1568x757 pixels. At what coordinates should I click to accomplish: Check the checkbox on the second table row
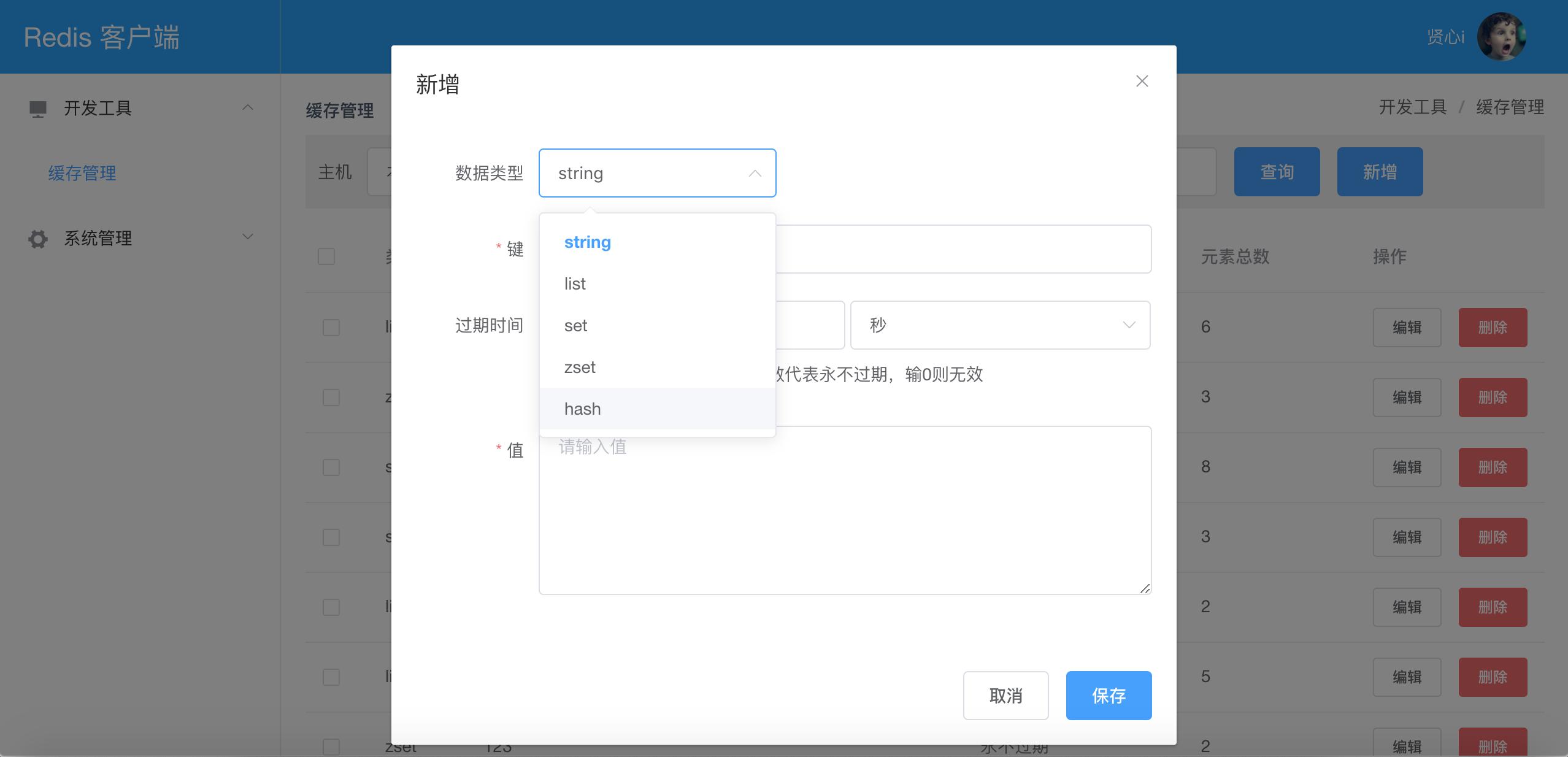point(331,397)
